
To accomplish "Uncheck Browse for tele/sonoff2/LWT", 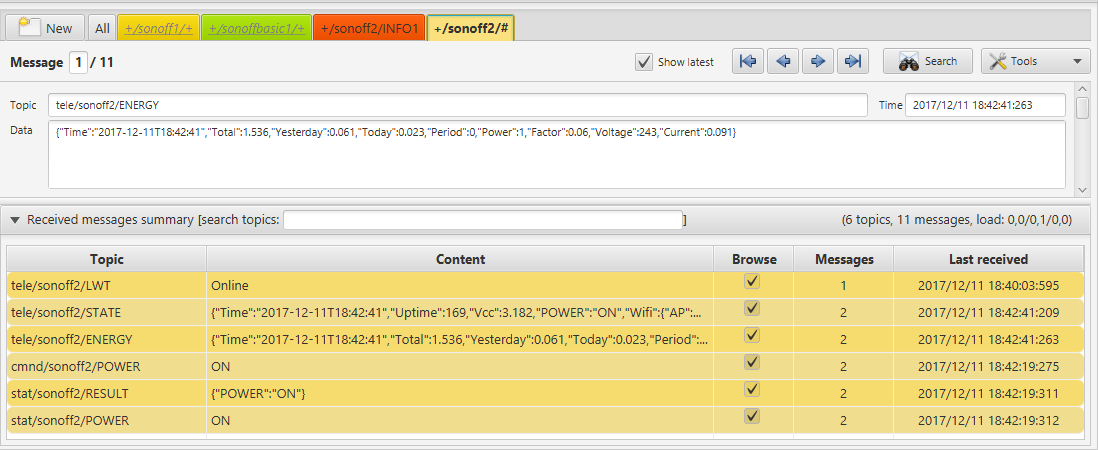I will (752, 281).
